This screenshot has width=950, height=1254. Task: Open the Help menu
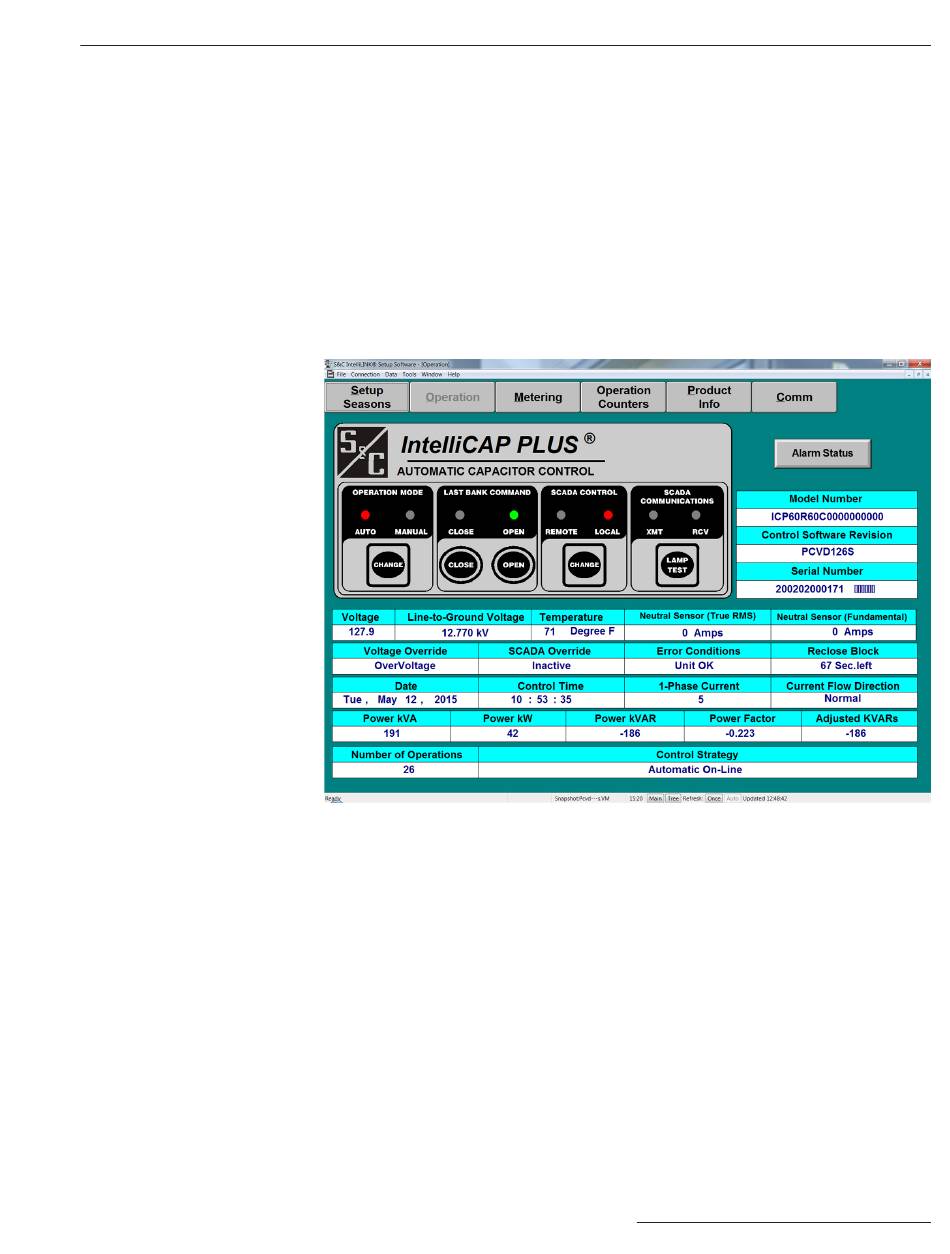[x=454, y=374]
